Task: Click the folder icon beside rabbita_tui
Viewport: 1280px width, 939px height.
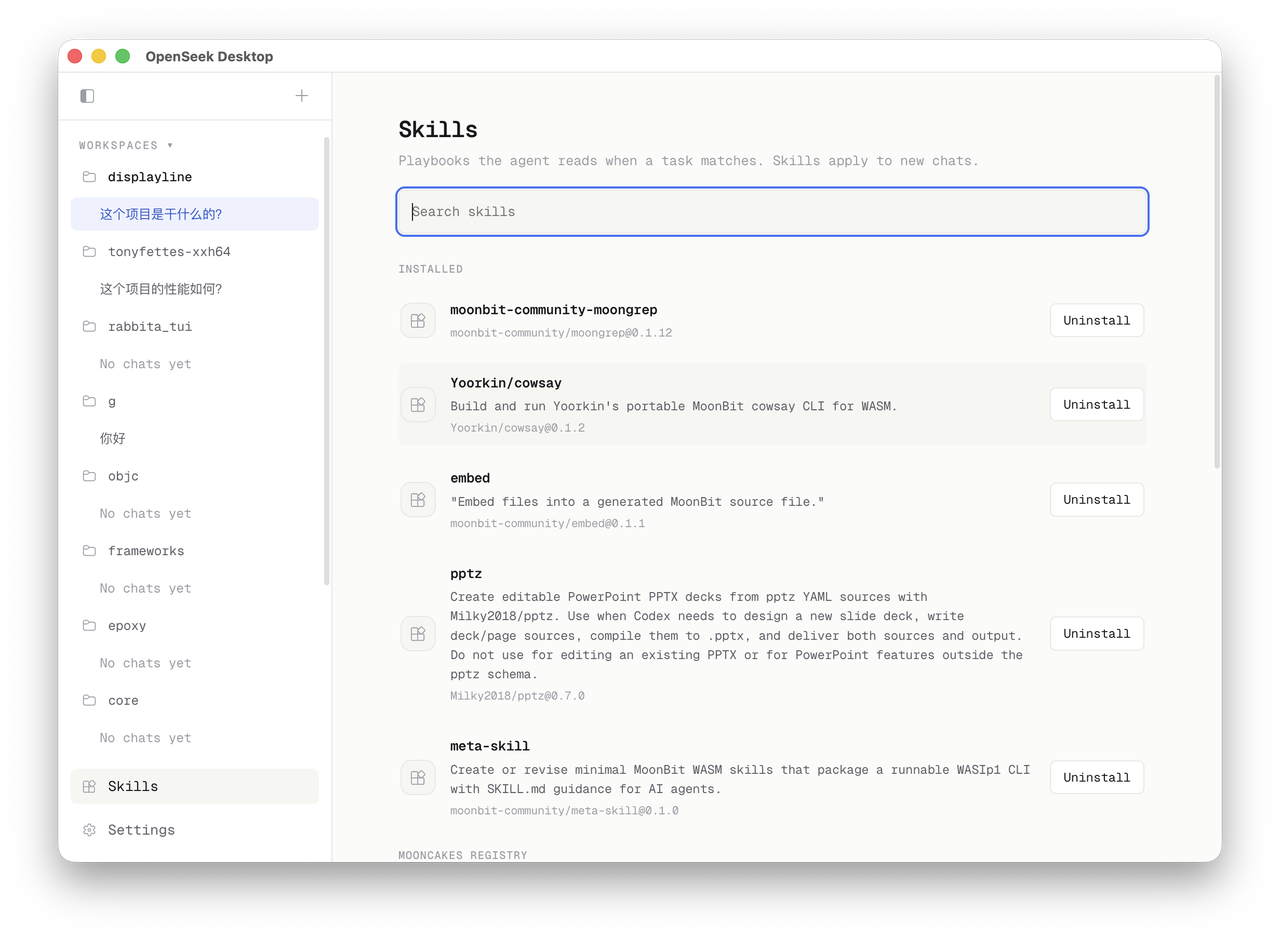Action: [89, 327]
